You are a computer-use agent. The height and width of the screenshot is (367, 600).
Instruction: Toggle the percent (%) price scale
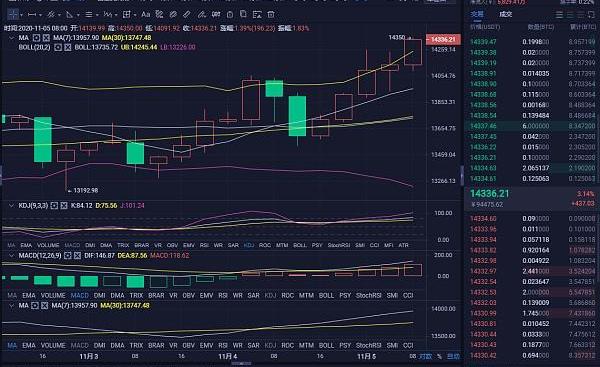point(439,356)
